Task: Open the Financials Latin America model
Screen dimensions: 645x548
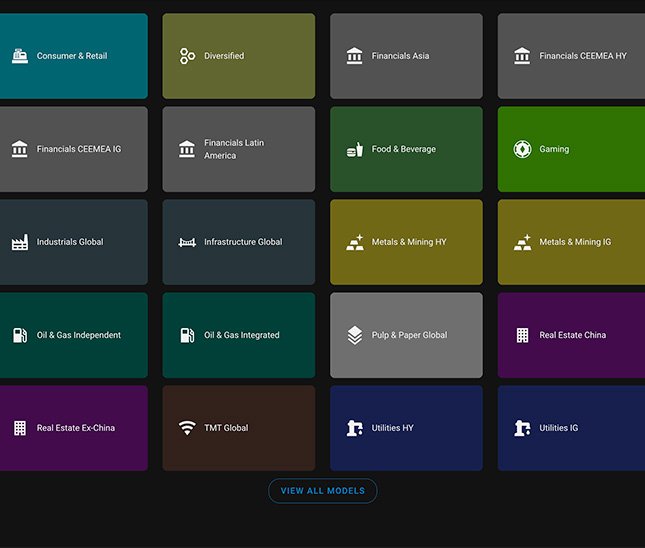Action: pos(238,149)
